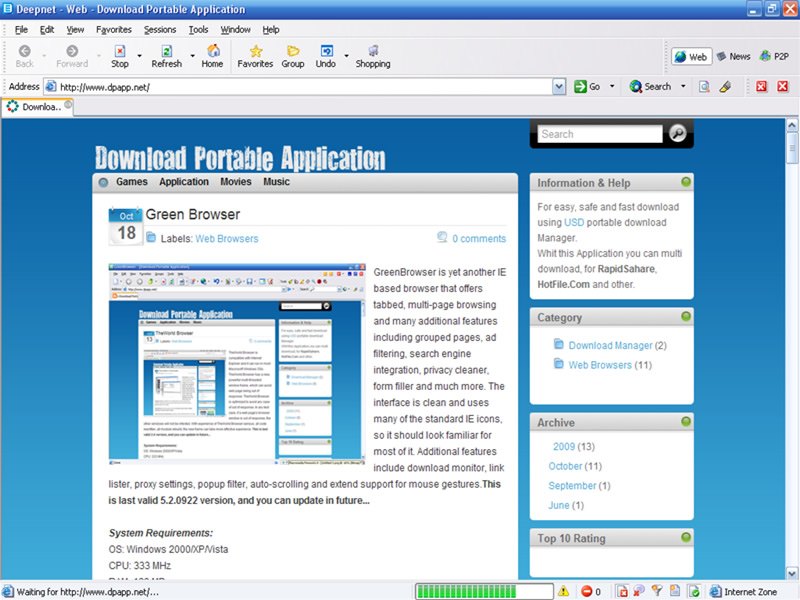Refresh the current page
Viewport: 800px width, 600px height.
tap(166, 57)
